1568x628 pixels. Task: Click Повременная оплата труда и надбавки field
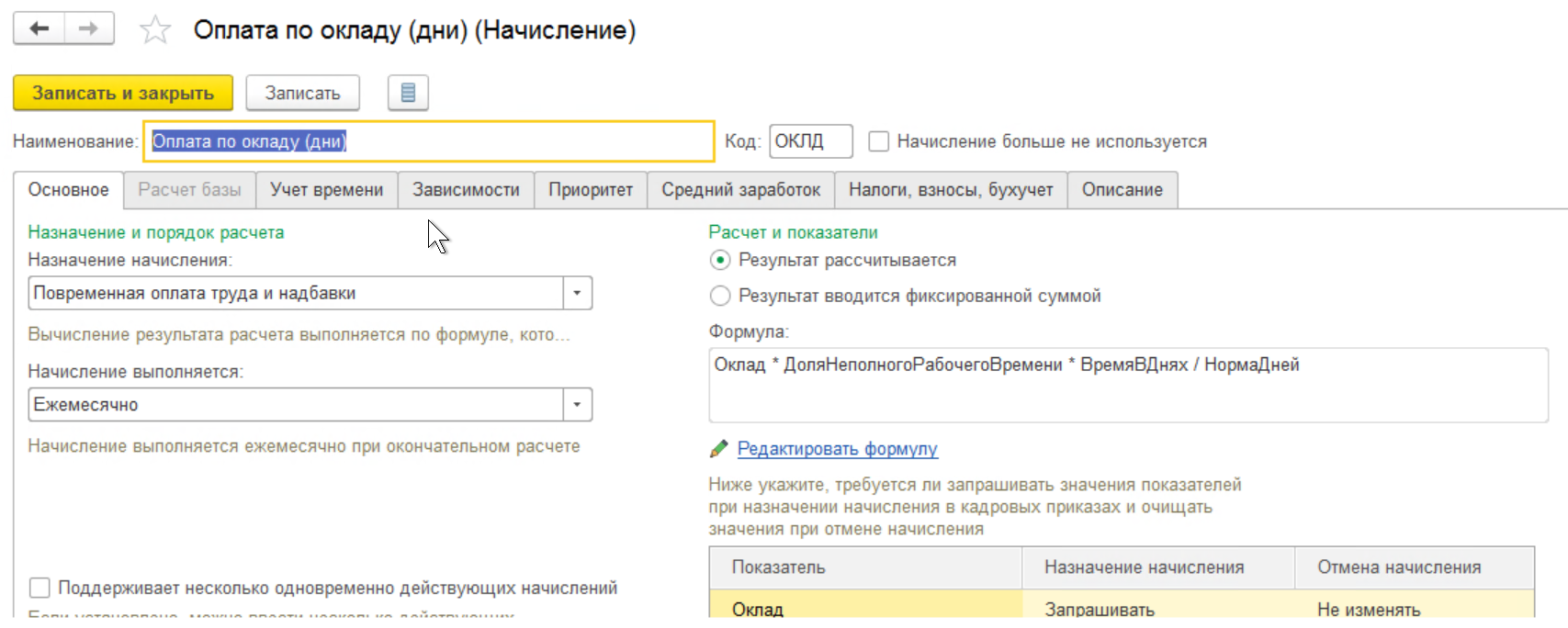coord(296,293)
